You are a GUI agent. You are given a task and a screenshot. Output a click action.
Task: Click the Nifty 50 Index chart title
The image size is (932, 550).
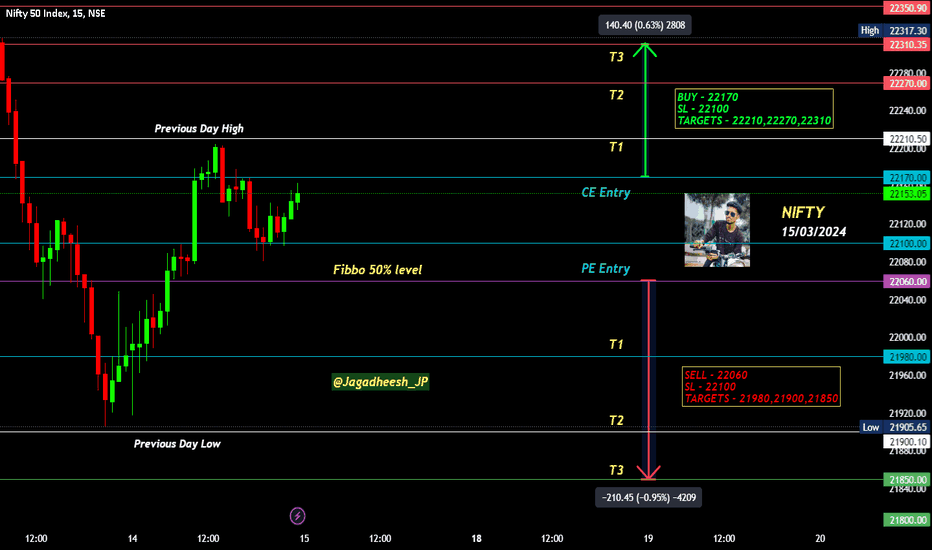(55, 13)
